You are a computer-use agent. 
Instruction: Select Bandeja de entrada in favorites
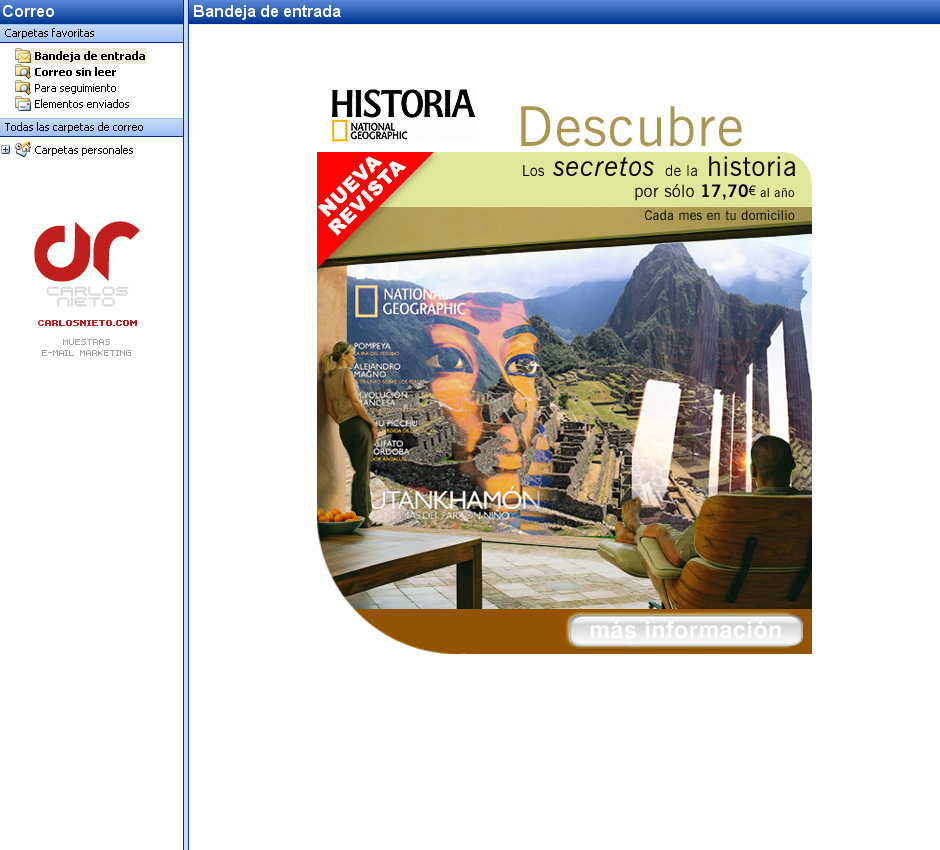pos(90,56)
